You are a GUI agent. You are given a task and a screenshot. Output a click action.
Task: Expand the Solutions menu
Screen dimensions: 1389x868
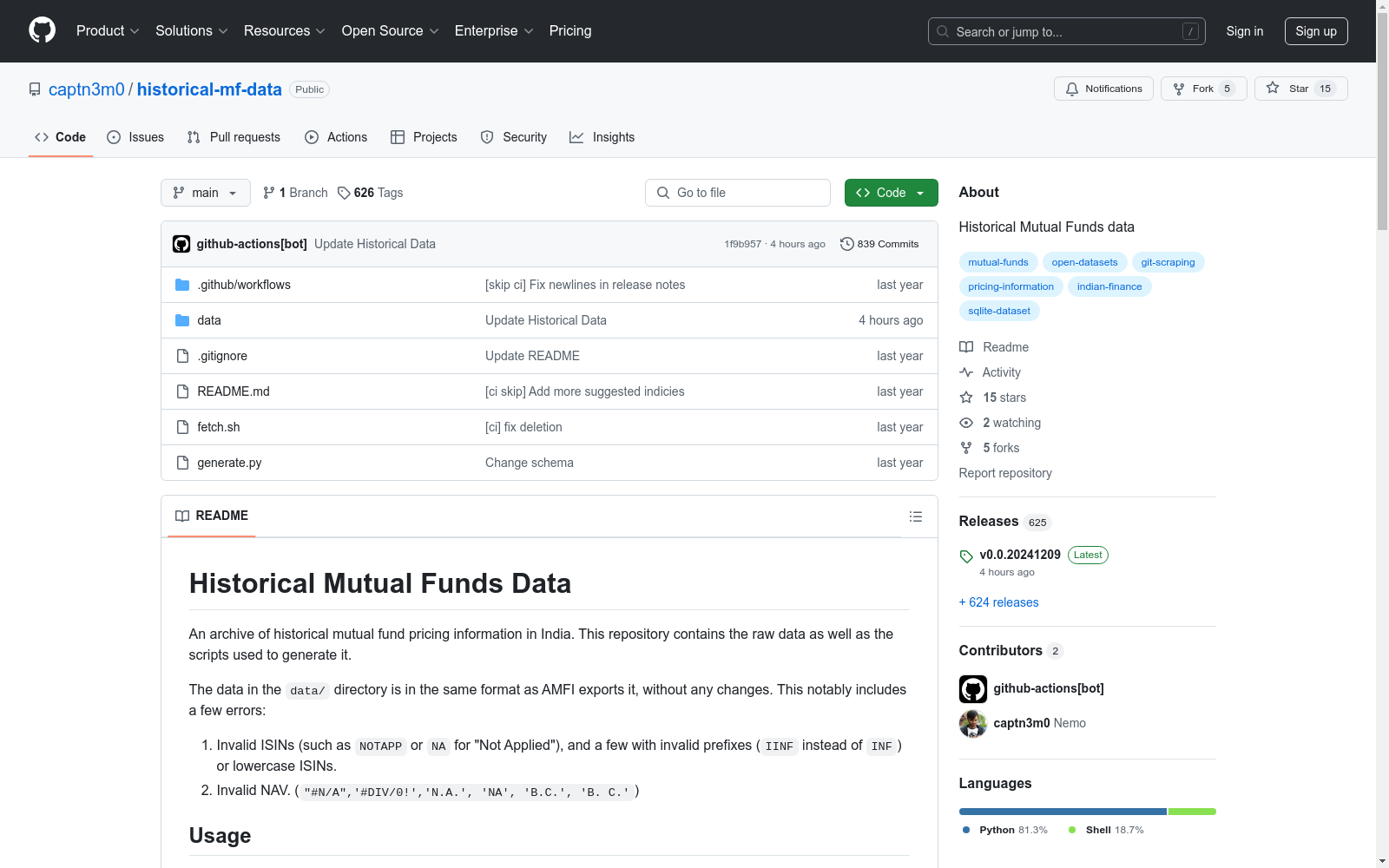[x=192, y=31]
